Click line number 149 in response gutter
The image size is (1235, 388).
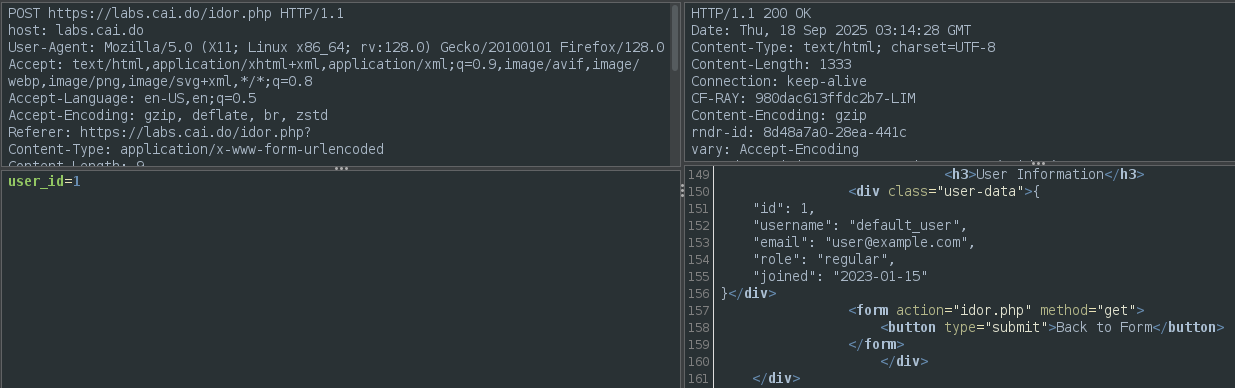coord(697,174)
